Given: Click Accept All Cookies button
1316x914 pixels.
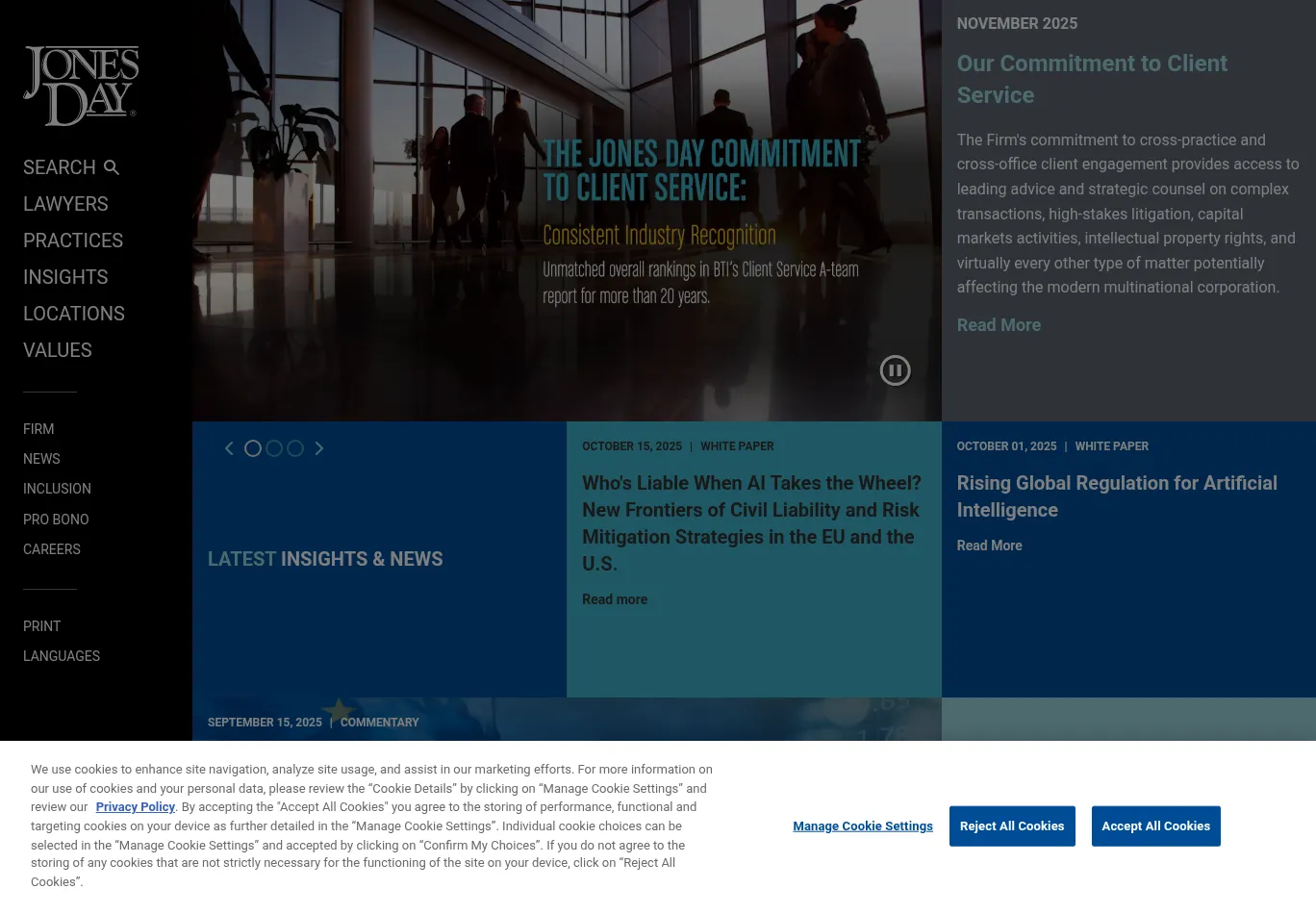Looking at the screenshot, I should (1155, 826).
